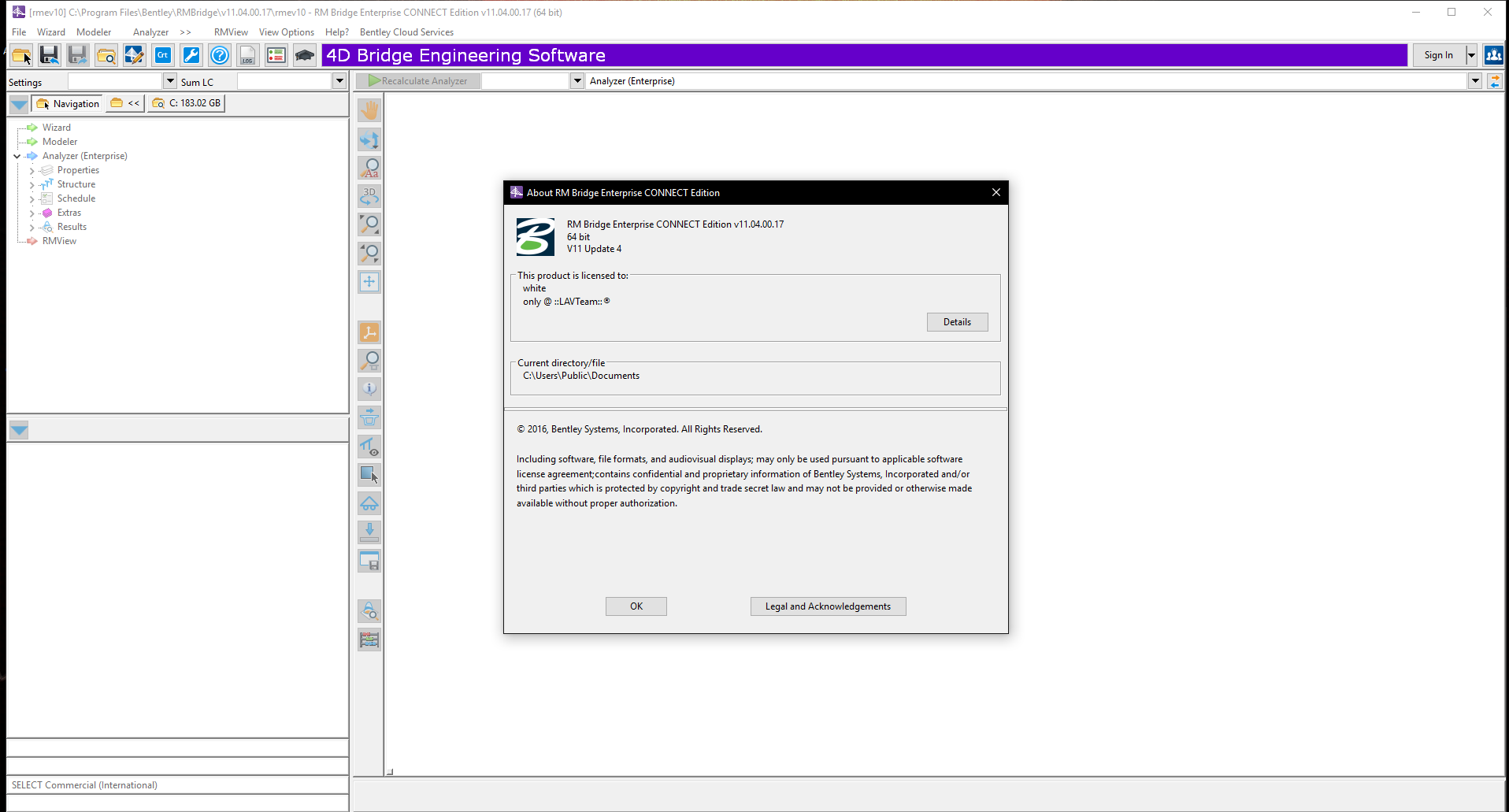The width and height of the screenshot is (1509, 812).
Task: Toggle the 3D rotate view icon
Action: coord(369,196)
